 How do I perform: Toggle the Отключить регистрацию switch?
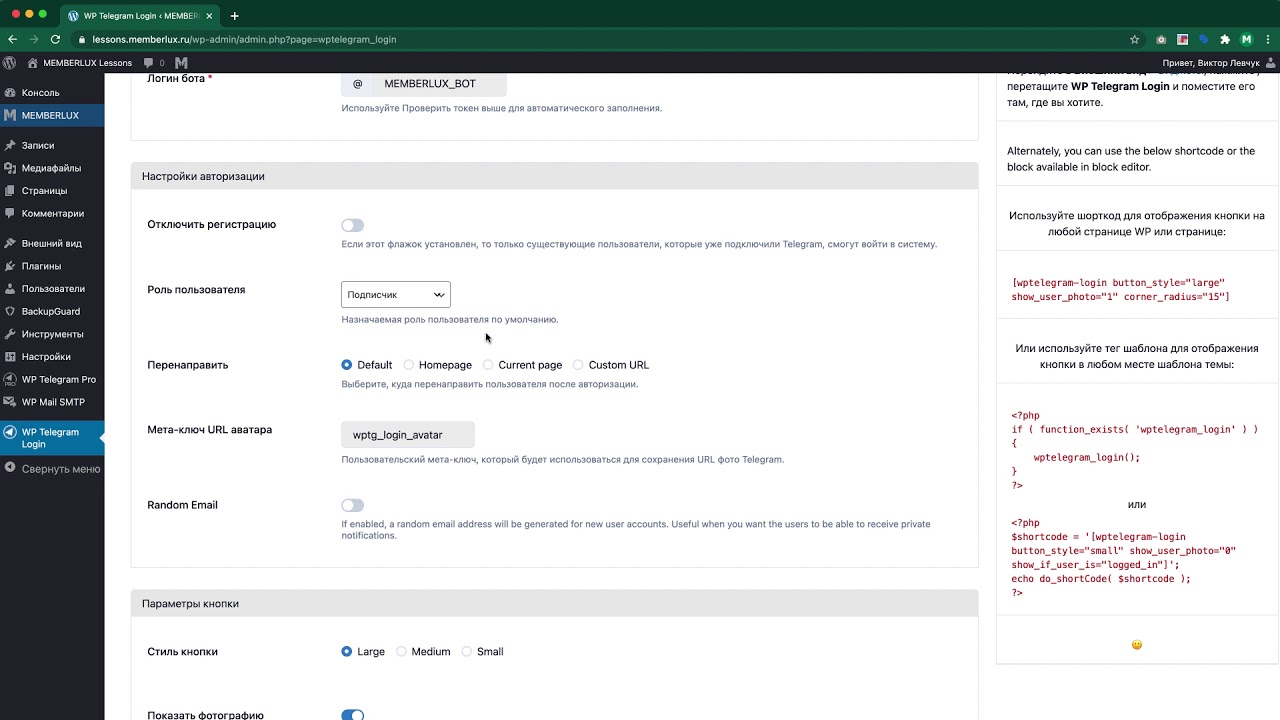click(352, 225)
